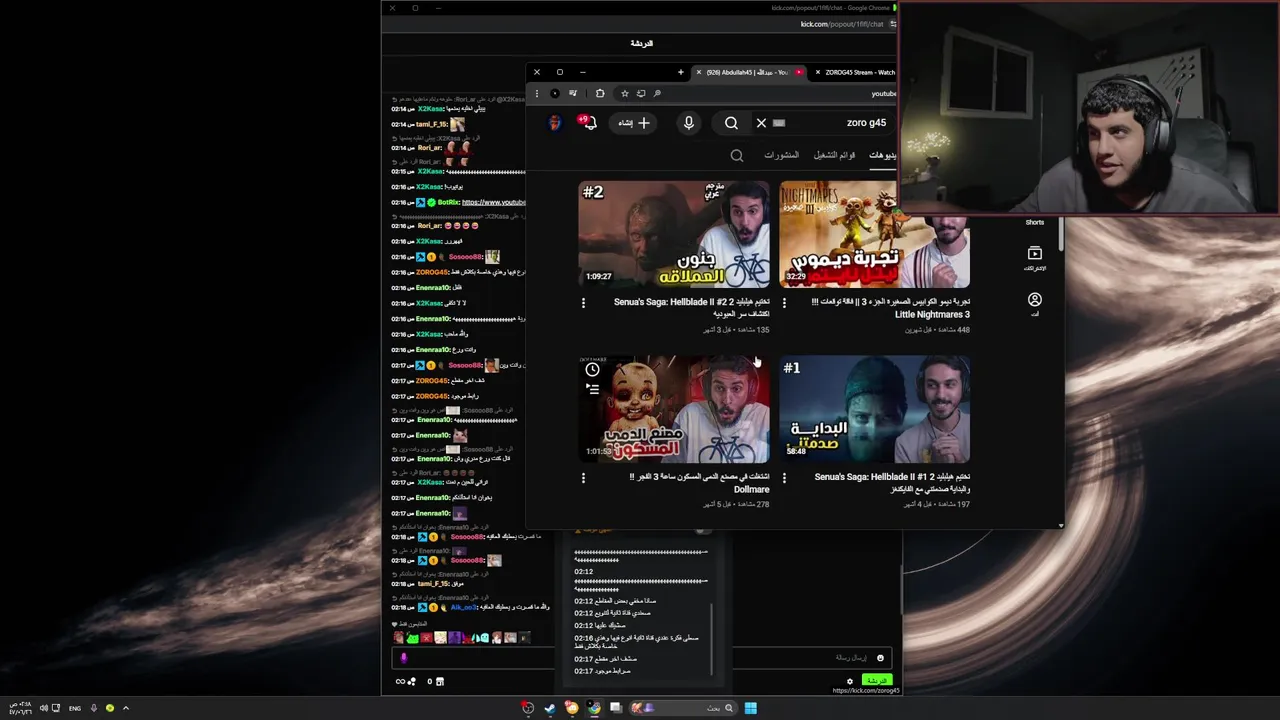Image resolution: width=1280 pixels, height=720 pixels.
Task: Open Kick chat settings gear
Action: [x=850, y=681]
